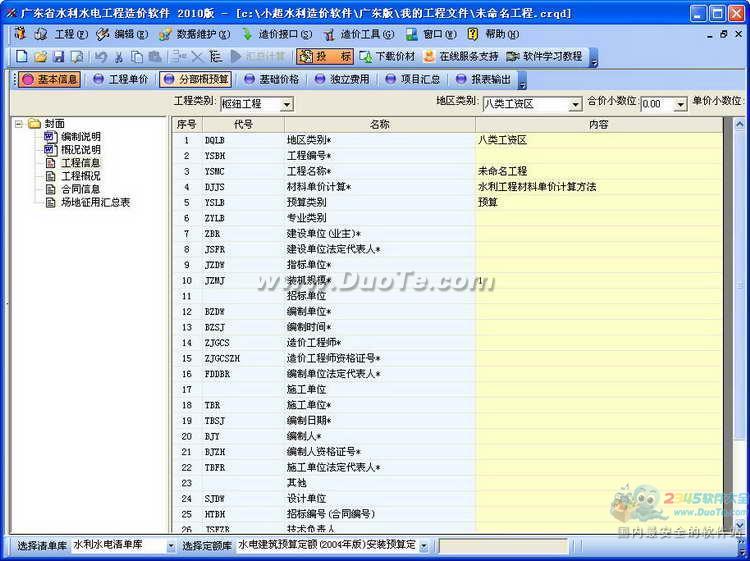
Task: Click the app logo icon in menu bar
Action: pyautogui.click(x=20, y=34)
